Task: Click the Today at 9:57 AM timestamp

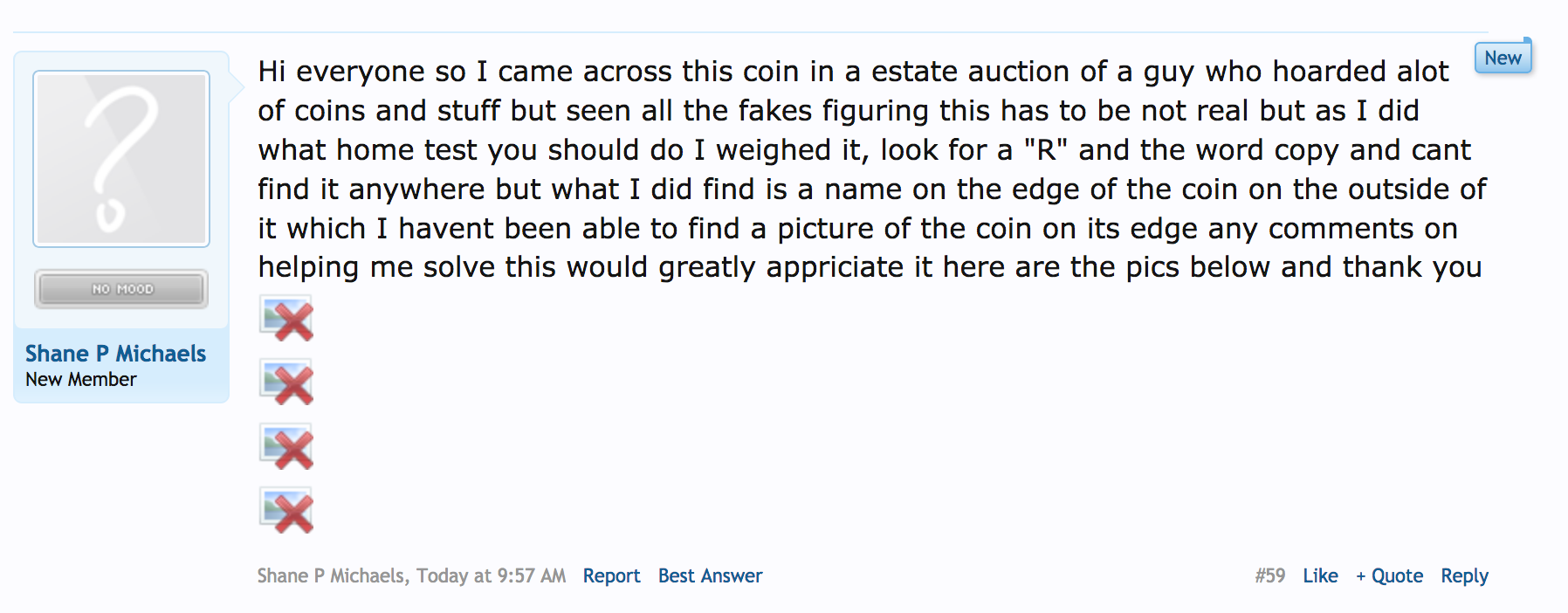Action: [x=491, y=576]
